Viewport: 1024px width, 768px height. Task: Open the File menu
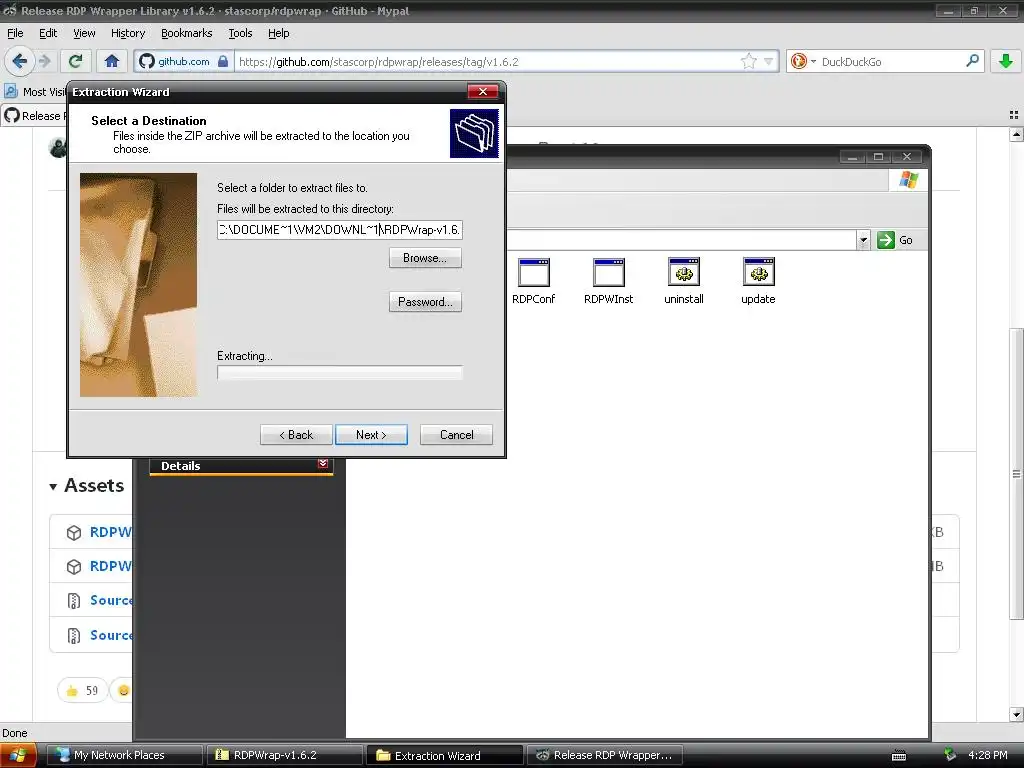[x=15, y=33]
